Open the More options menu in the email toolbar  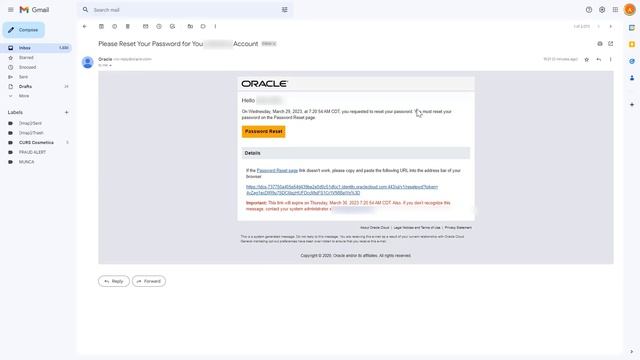[x=215, y=27]
